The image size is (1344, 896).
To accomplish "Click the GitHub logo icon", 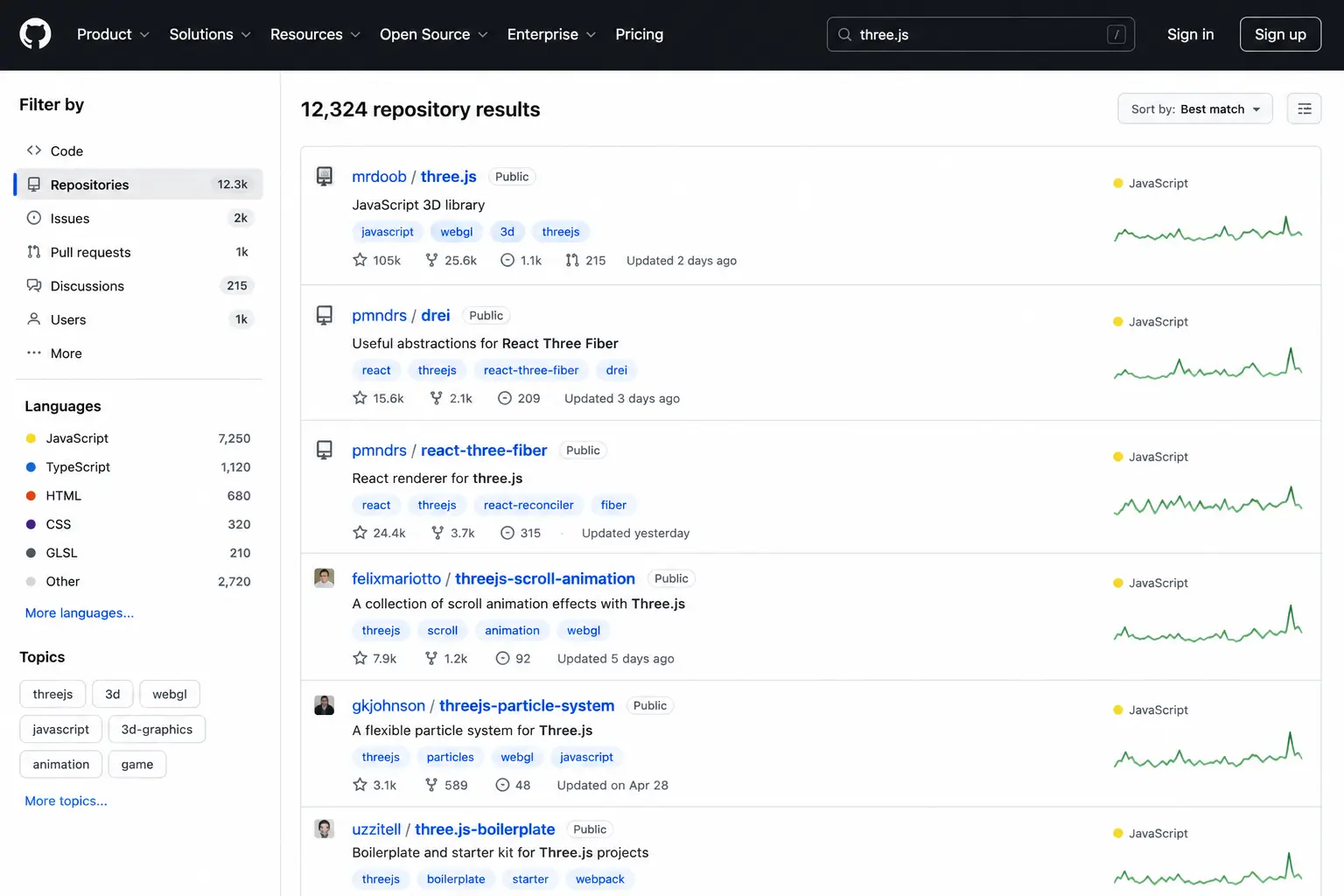I will (x=35, y=34).
